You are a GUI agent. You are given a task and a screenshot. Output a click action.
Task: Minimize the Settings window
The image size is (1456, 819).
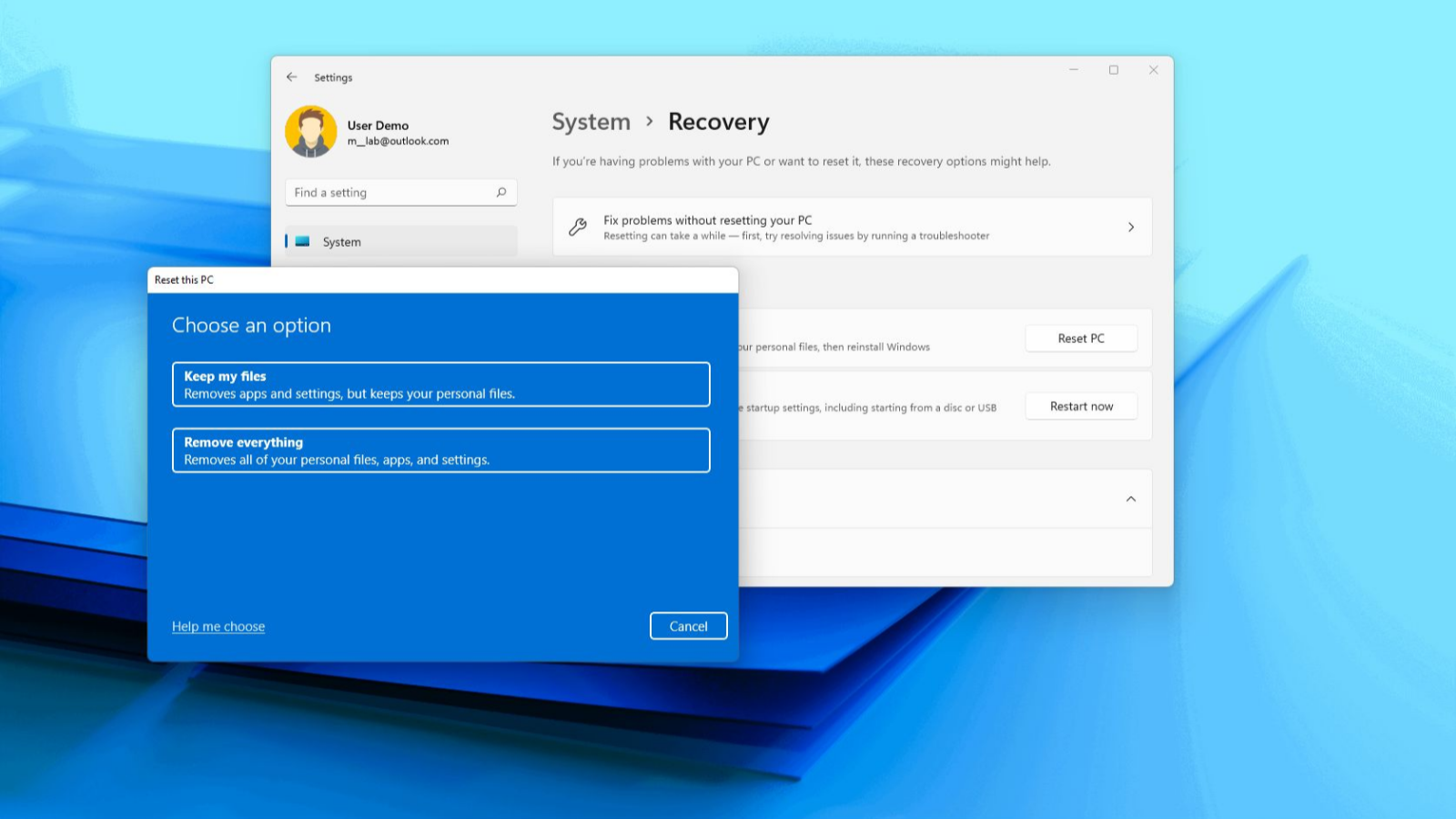[1074, 70]
